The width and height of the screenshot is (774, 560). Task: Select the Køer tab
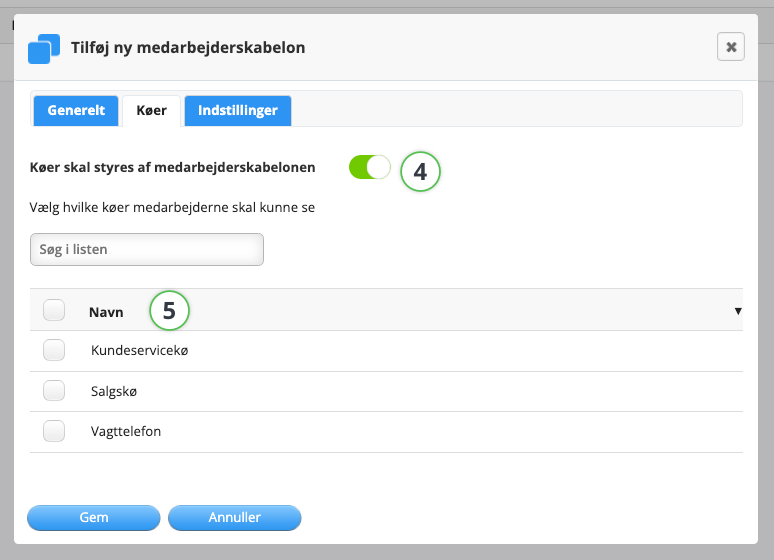point(152,110)
